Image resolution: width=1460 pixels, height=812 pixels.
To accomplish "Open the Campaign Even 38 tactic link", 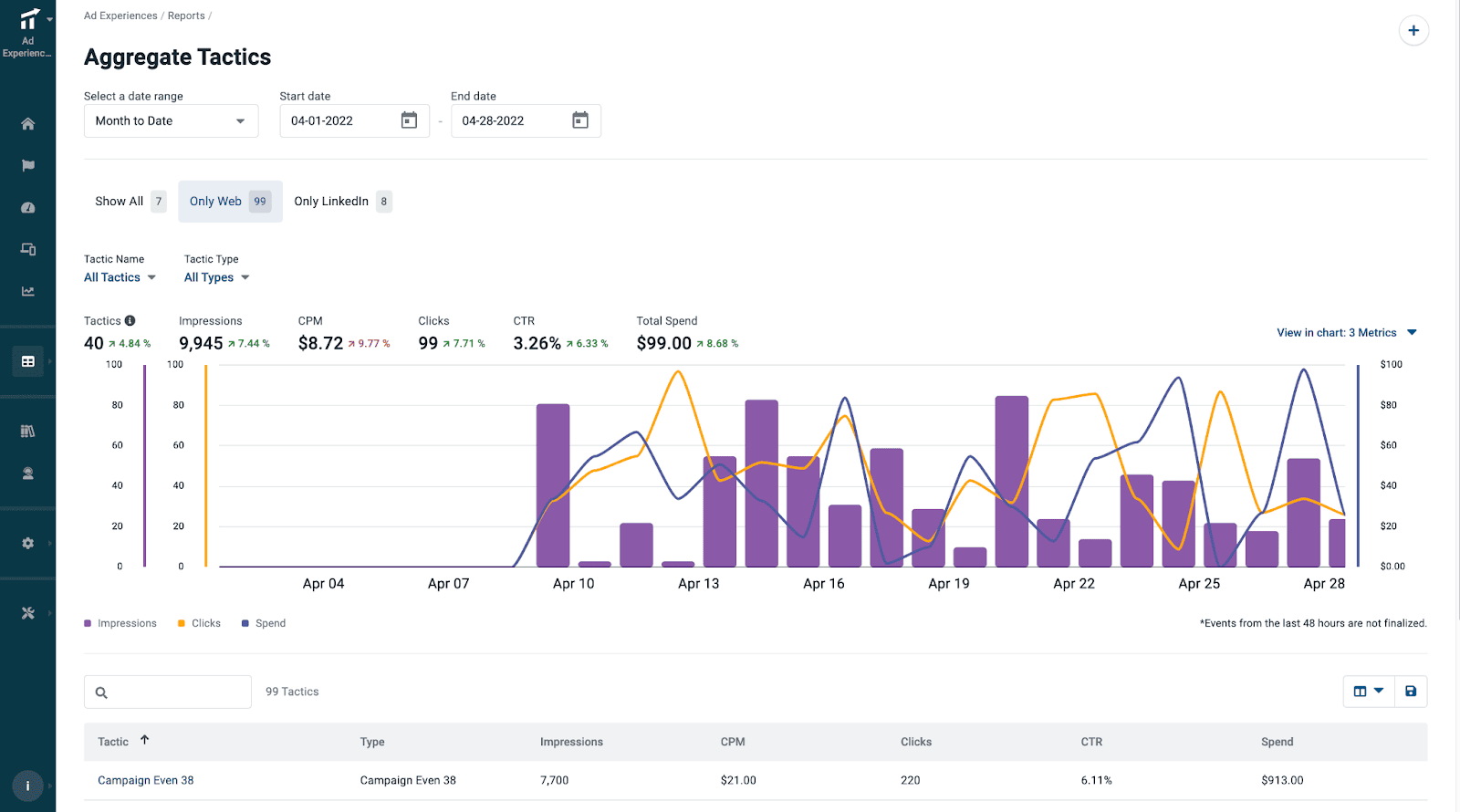I will pos(146,780).
